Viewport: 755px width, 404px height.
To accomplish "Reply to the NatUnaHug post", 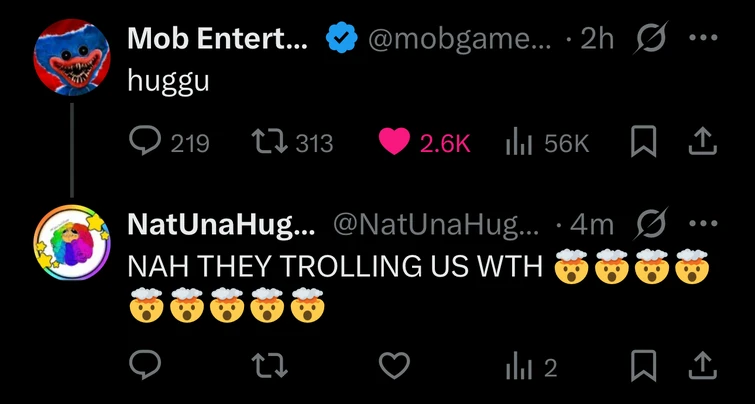I will pos(145,367).
